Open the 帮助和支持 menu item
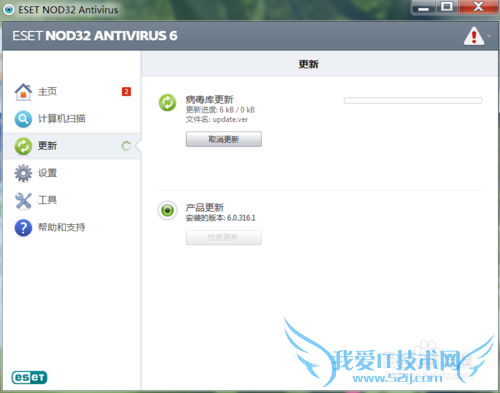 coord(72,228)
